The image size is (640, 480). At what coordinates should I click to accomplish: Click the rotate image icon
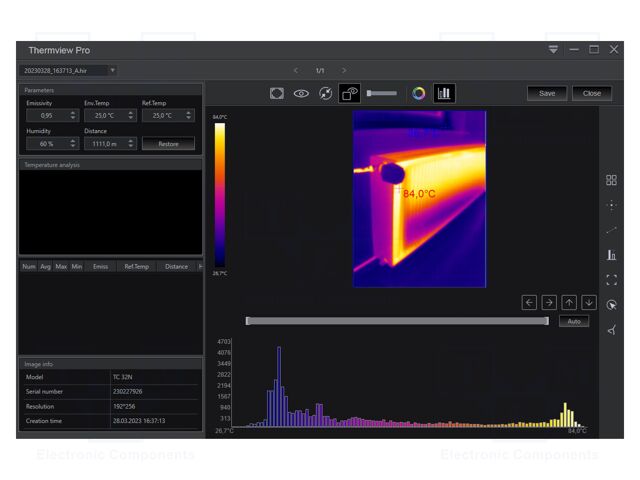(x=325, y=93)
